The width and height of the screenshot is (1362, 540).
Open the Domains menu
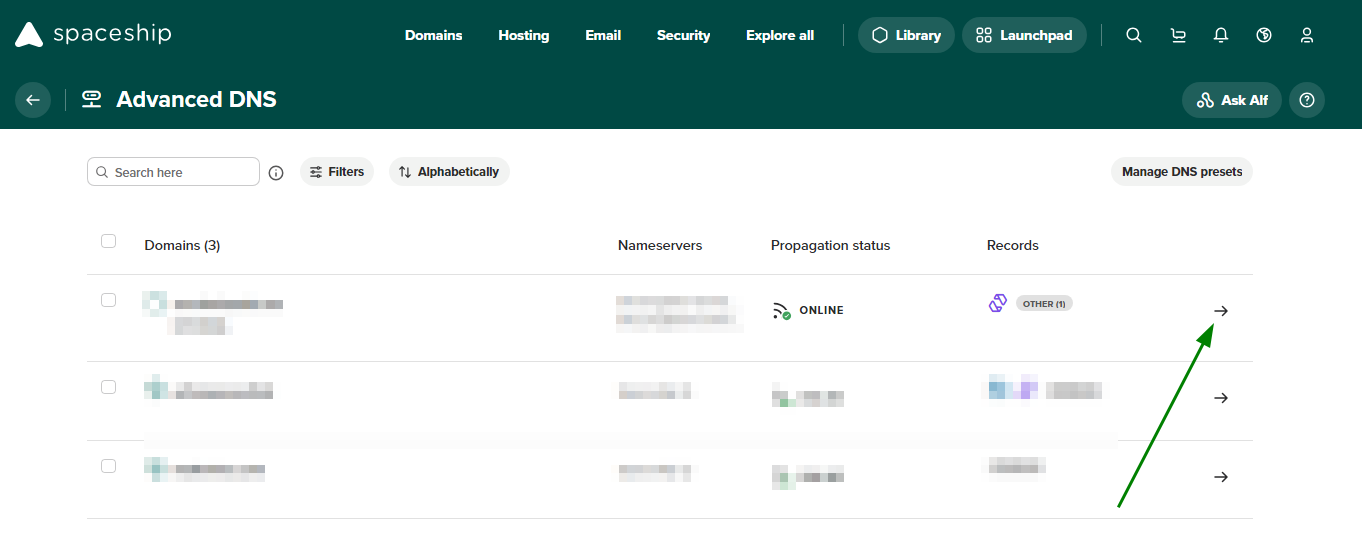coord(433,35)
